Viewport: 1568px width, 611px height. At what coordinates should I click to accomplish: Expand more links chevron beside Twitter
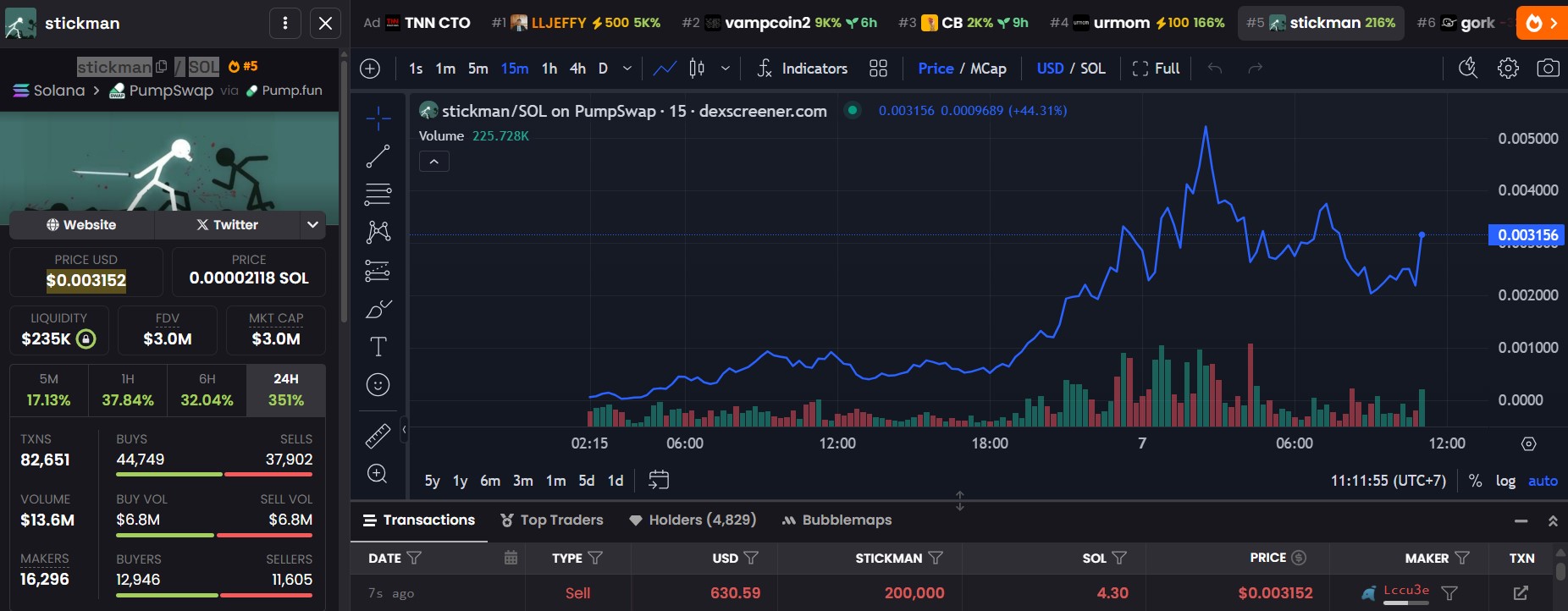pos(312,225)
